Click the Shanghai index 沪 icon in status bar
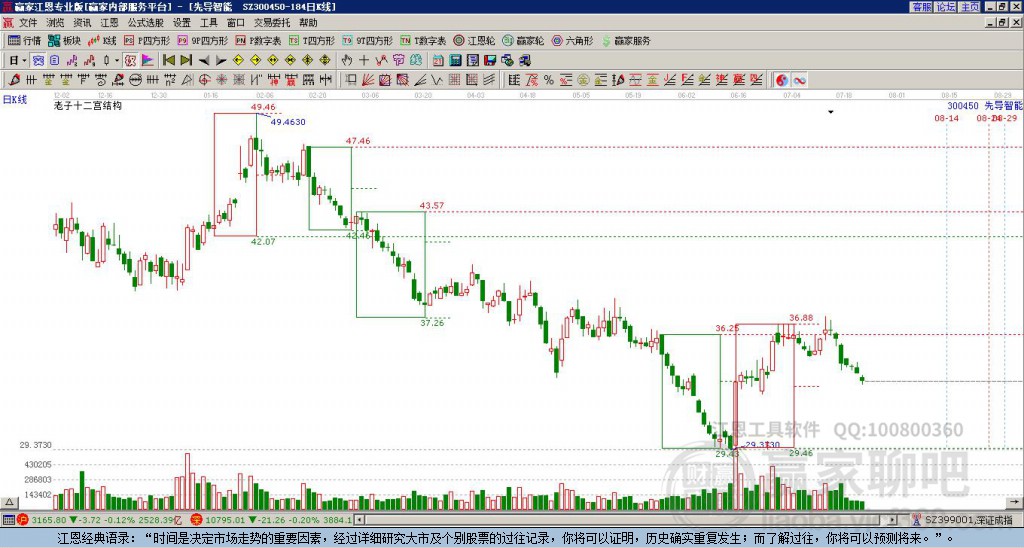Image resolution: width=1024 pixels, height=548 pixels. [x=24, y=520]
